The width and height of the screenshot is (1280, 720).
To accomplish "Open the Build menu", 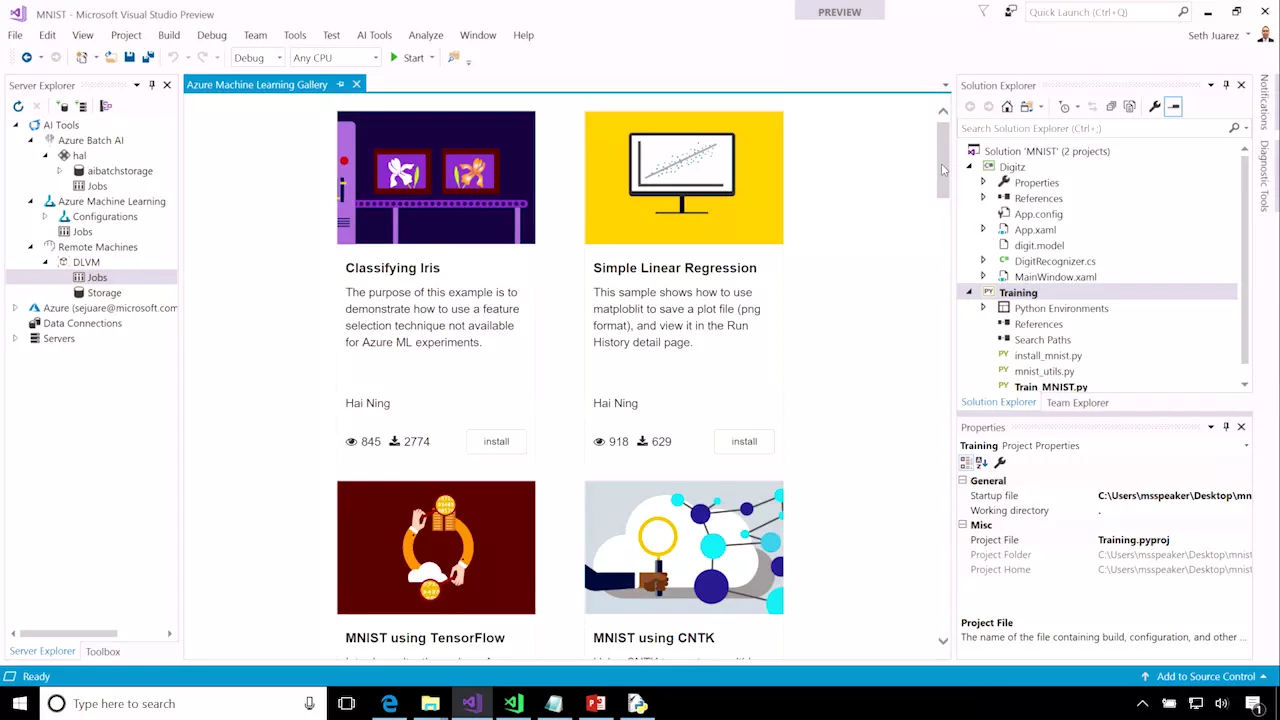I will click(169, 35).
